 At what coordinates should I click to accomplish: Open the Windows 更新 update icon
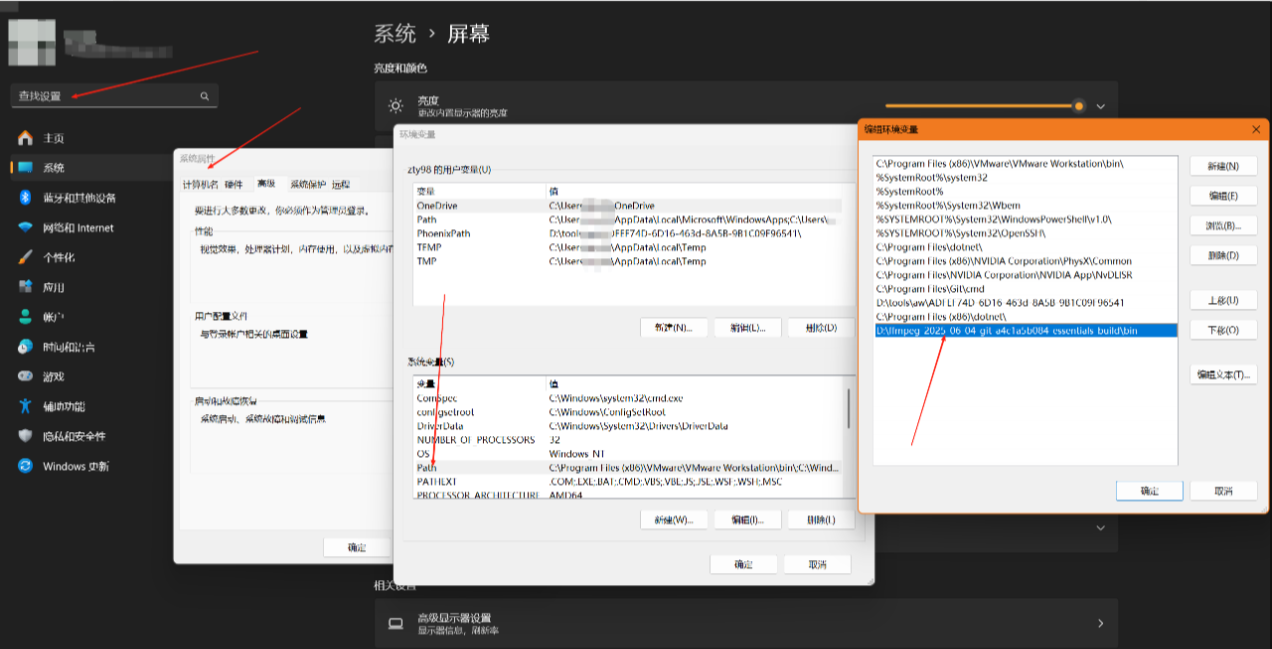click(x=25, y=466)
